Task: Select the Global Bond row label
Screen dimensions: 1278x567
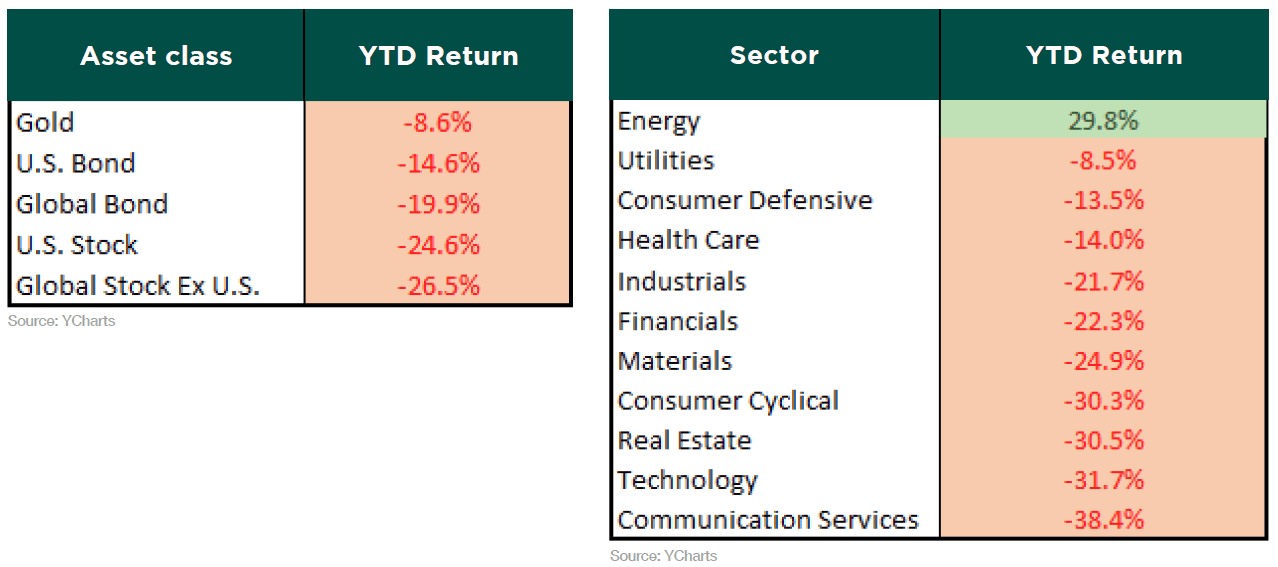Action: point(92,204)
